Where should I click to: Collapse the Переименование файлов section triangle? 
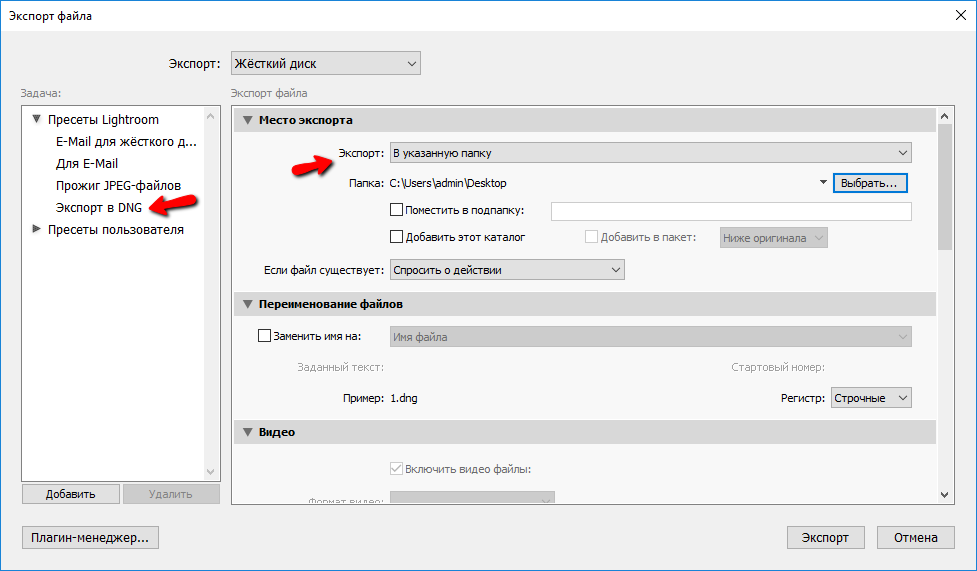[x=247, y=304]
